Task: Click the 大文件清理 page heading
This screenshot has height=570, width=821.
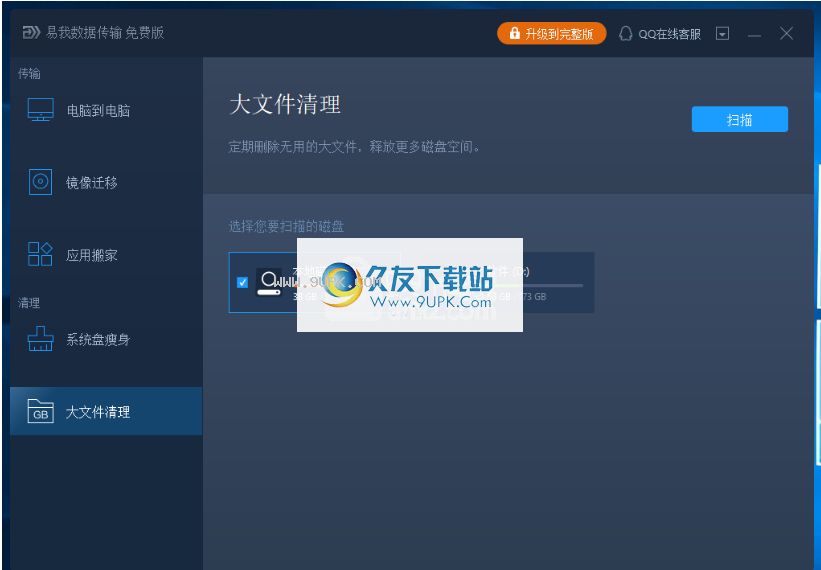Action: [285, 104]
